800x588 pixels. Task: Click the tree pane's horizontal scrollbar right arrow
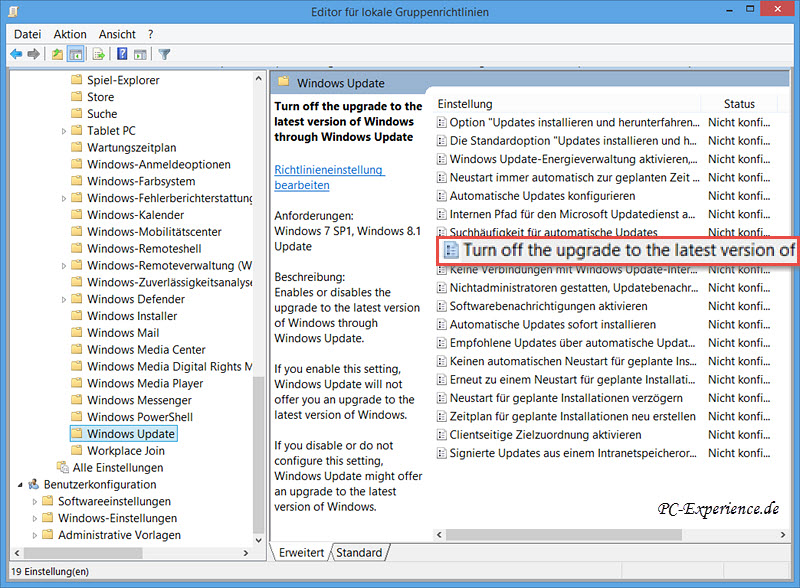pos(247,553)
